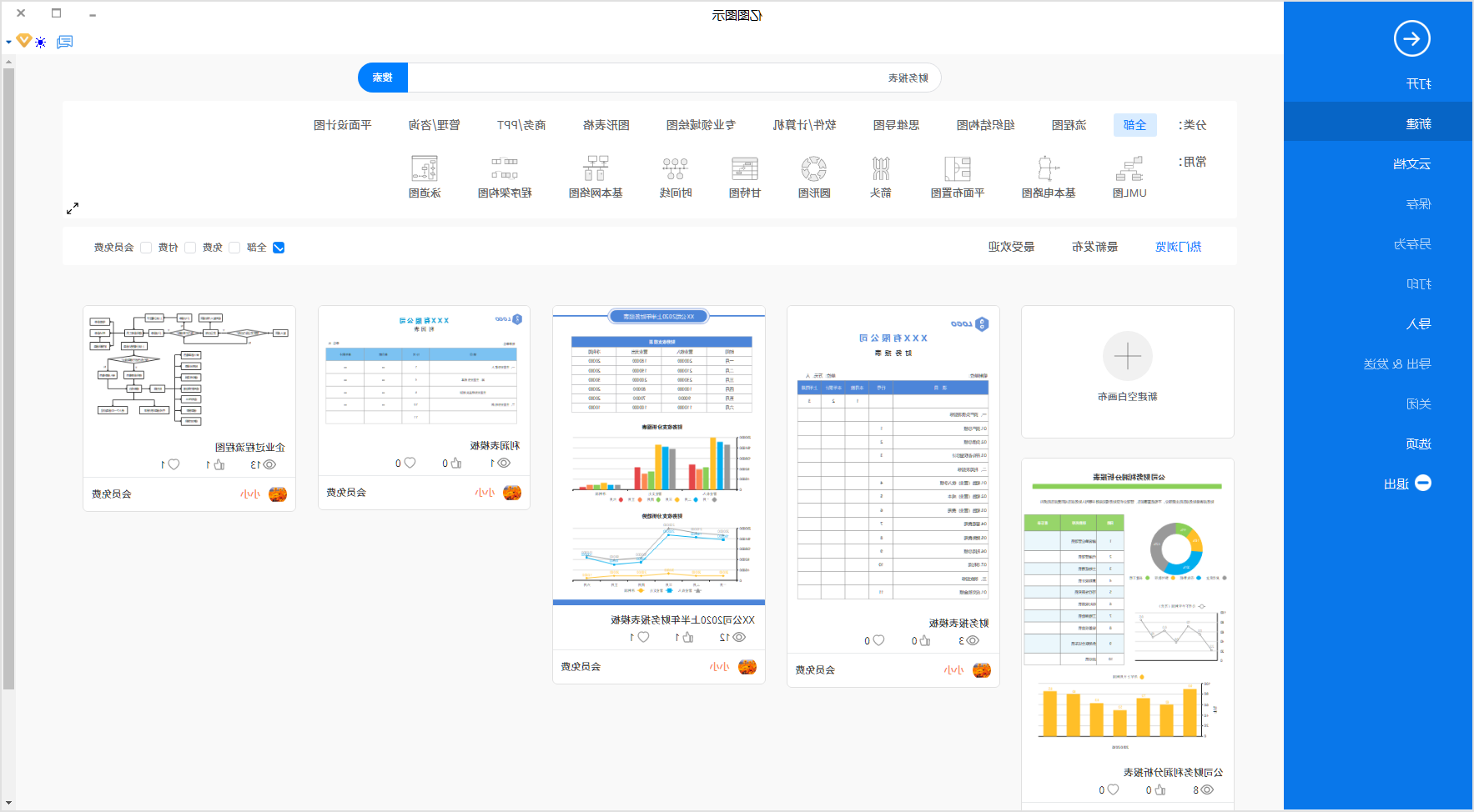Select the 箭头 template icon
Screen dimensions: 1474x812
881,169
